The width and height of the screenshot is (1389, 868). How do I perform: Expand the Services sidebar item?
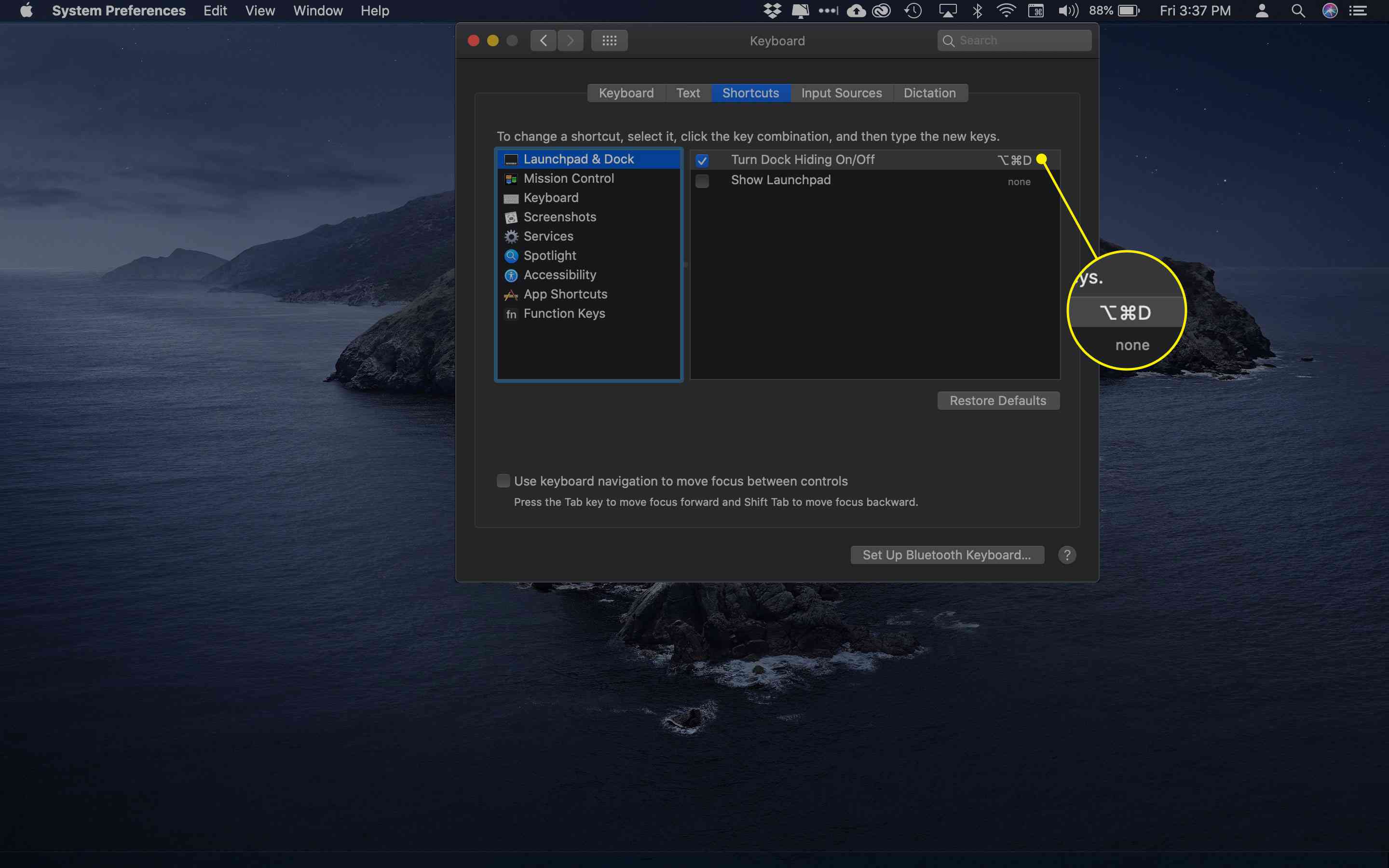[x=547, y=235]
